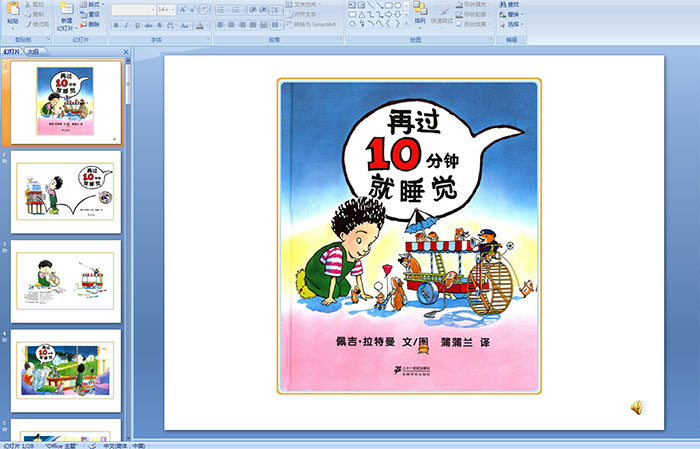Click the Convert to SmartArt icon
This screenshot has width=700, height=449.
pos(289,24)
